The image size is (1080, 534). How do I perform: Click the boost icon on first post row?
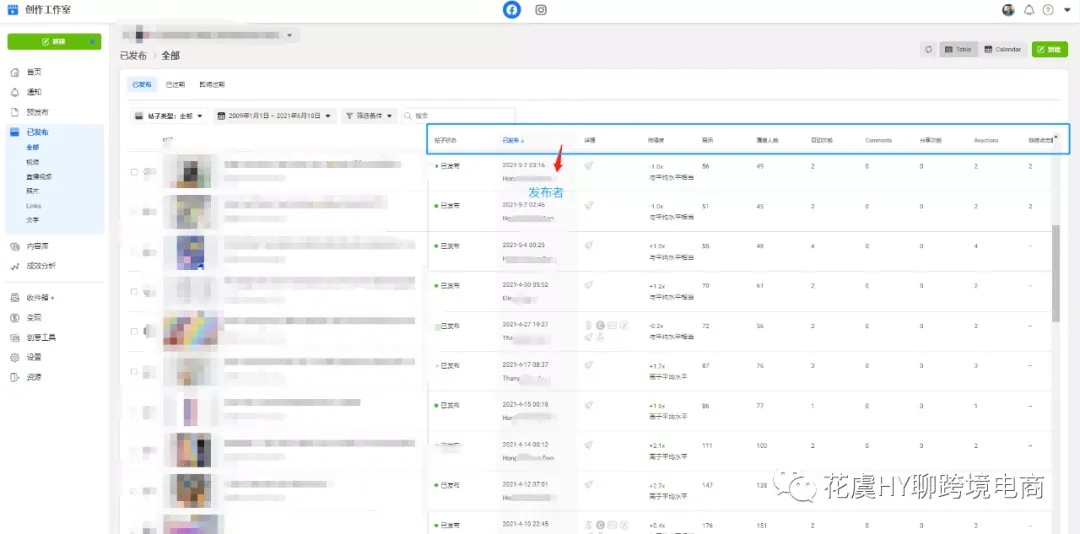(589, 165)
